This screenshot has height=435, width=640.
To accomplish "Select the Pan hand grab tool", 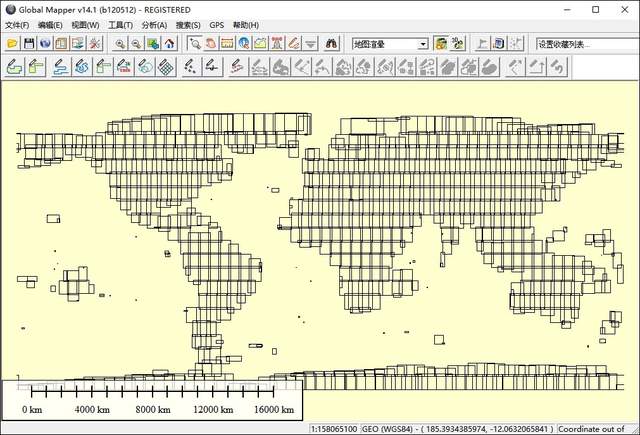I will pos(211,44).
